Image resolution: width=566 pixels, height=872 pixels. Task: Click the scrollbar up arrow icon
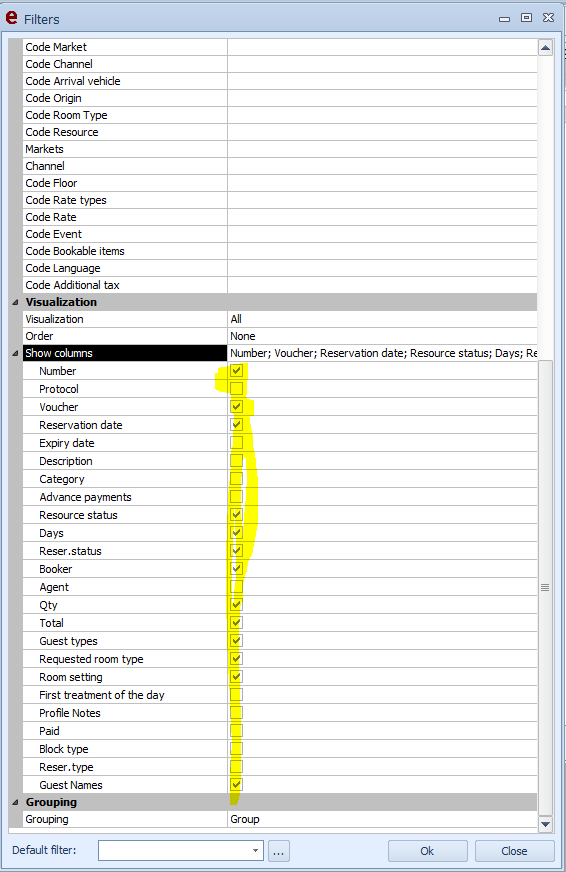coord(545,48)
